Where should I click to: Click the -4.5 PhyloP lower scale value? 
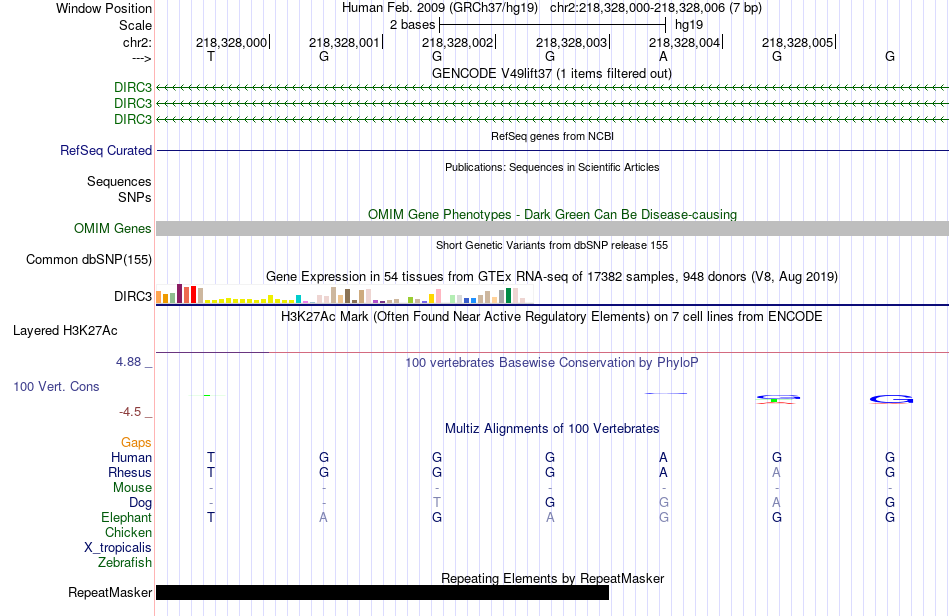click(x=130, y=412)
